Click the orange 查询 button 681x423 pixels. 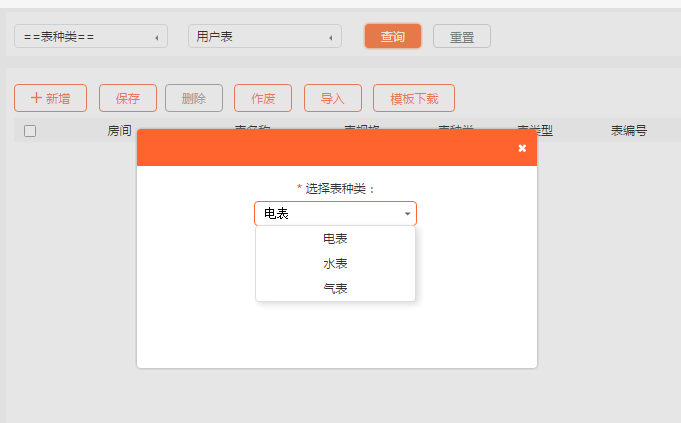(x=393, y=37)
